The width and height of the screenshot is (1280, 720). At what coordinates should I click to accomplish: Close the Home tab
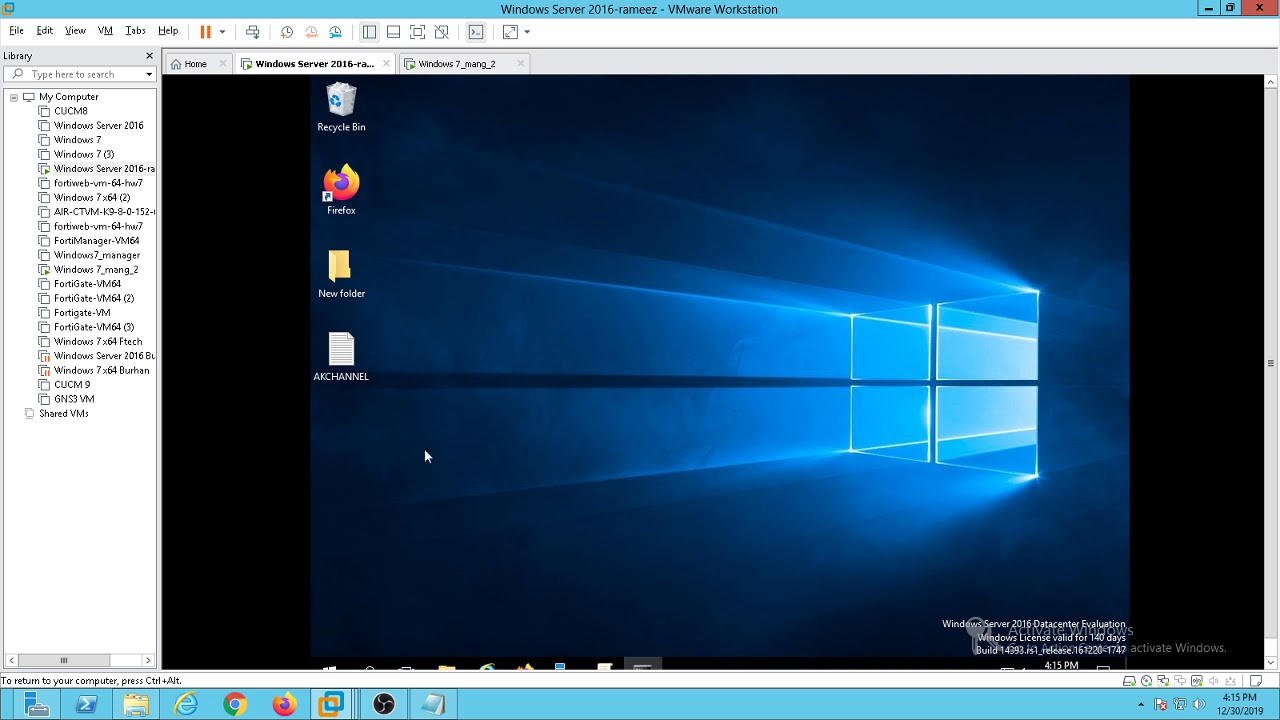coord(223,64)
